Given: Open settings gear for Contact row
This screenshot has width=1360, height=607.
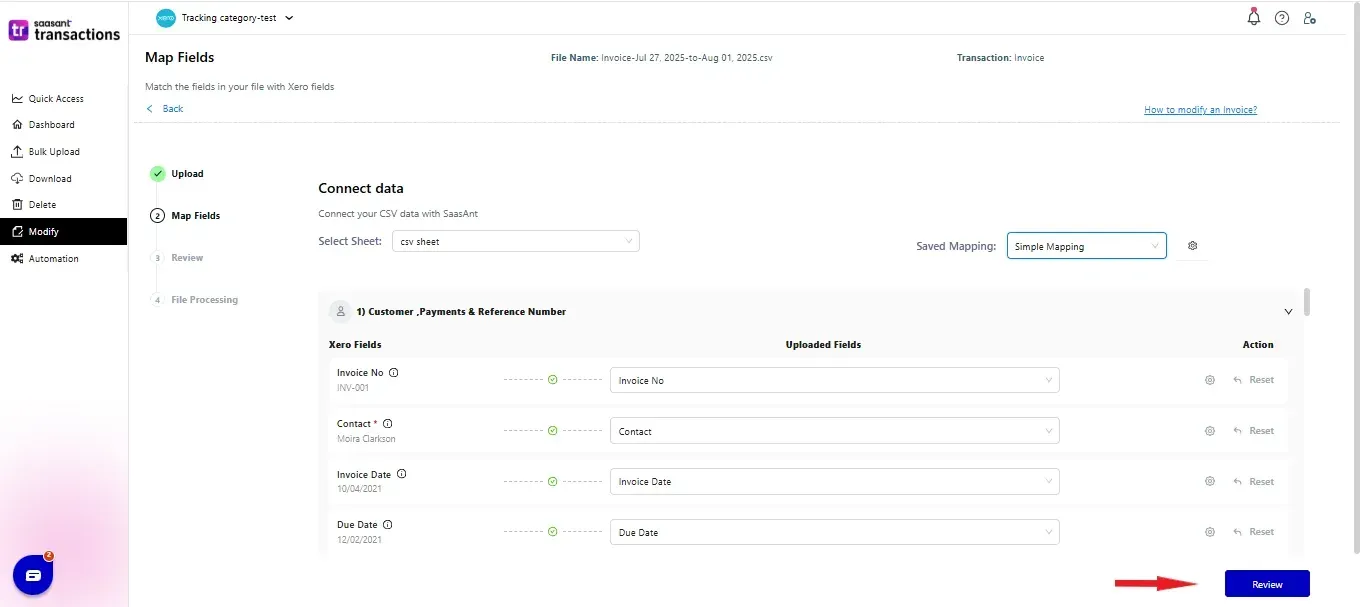Looking at the screenshot, I should pyautogui.click(x=1210, y=431).
